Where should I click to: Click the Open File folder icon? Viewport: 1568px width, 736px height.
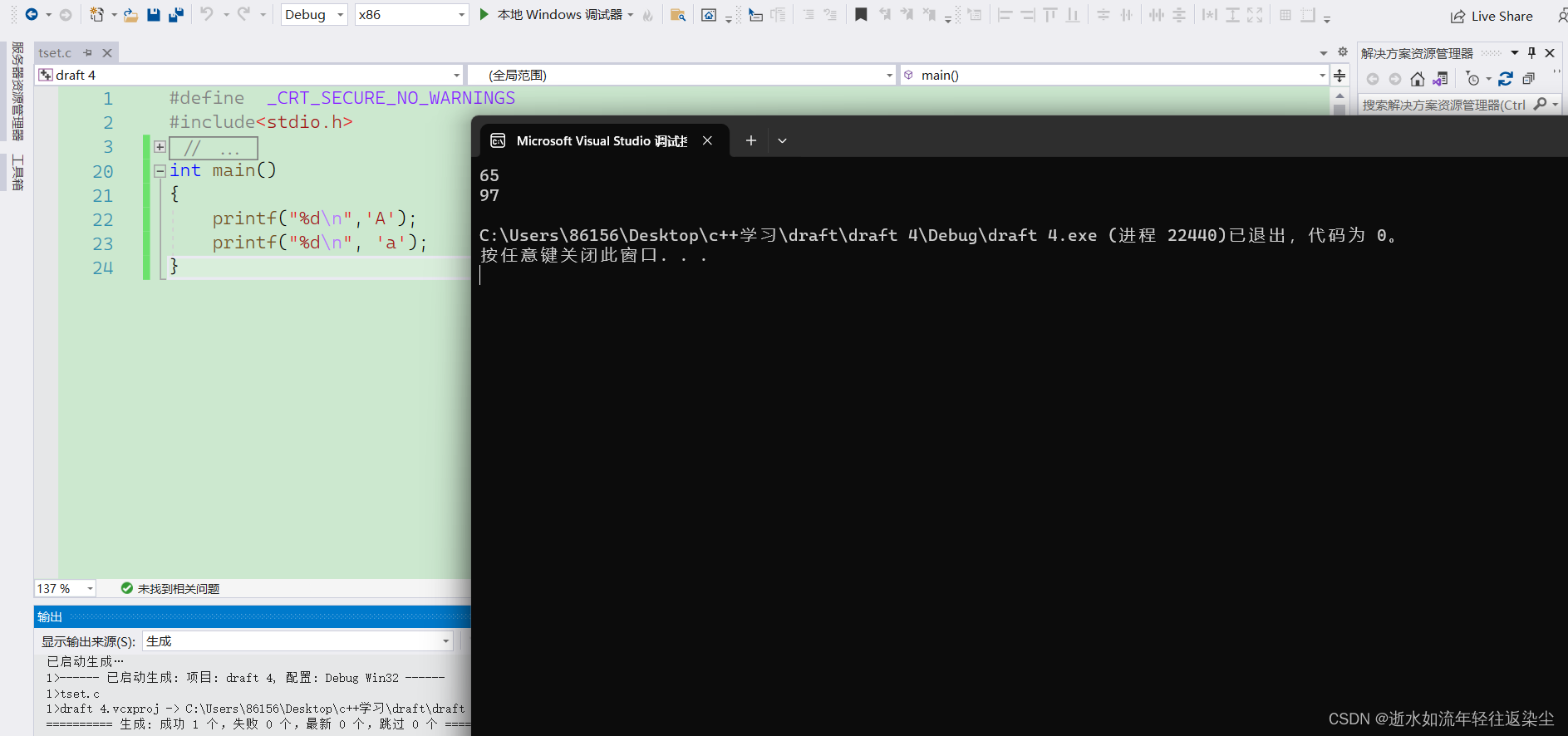130,15
